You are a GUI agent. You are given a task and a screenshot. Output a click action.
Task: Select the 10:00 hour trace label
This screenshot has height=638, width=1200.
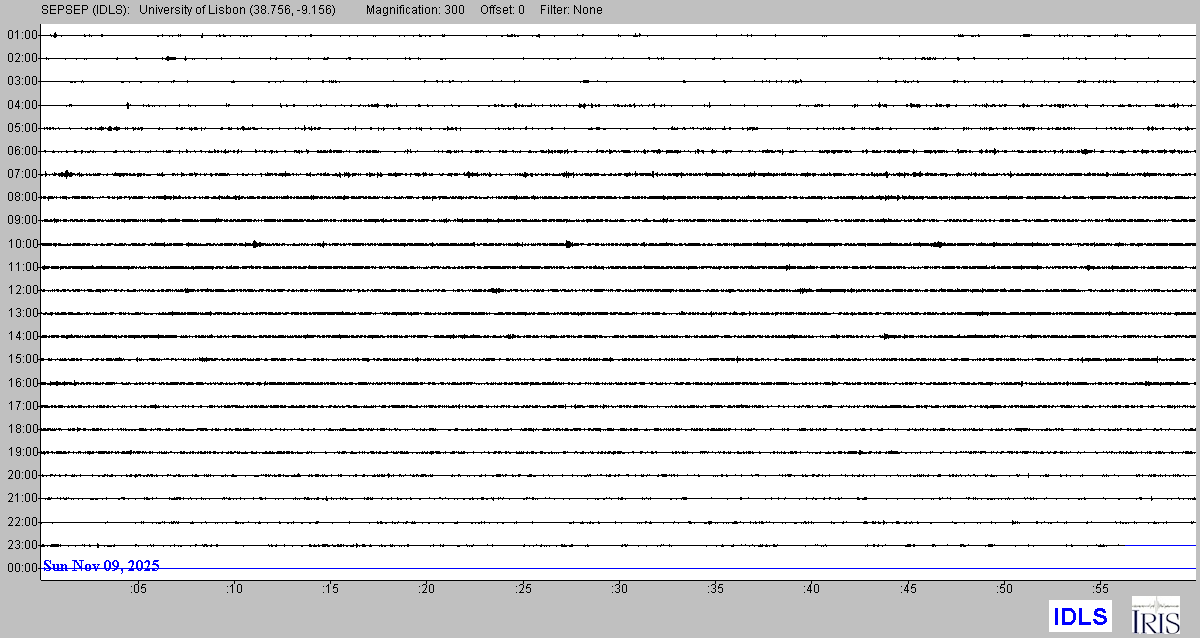click(21, 244)
